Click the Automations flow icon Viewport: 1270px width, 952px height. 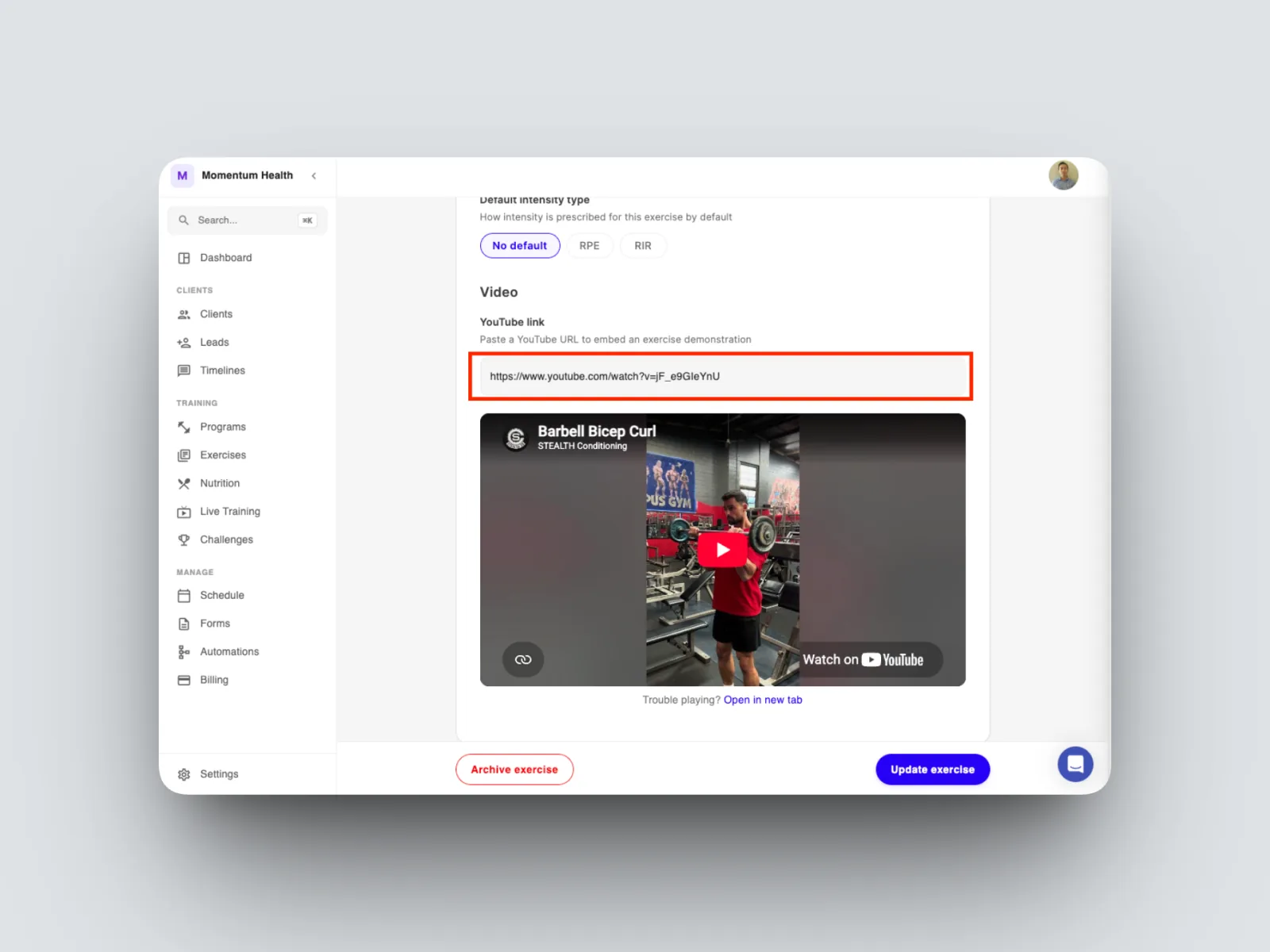coord(184,651)
